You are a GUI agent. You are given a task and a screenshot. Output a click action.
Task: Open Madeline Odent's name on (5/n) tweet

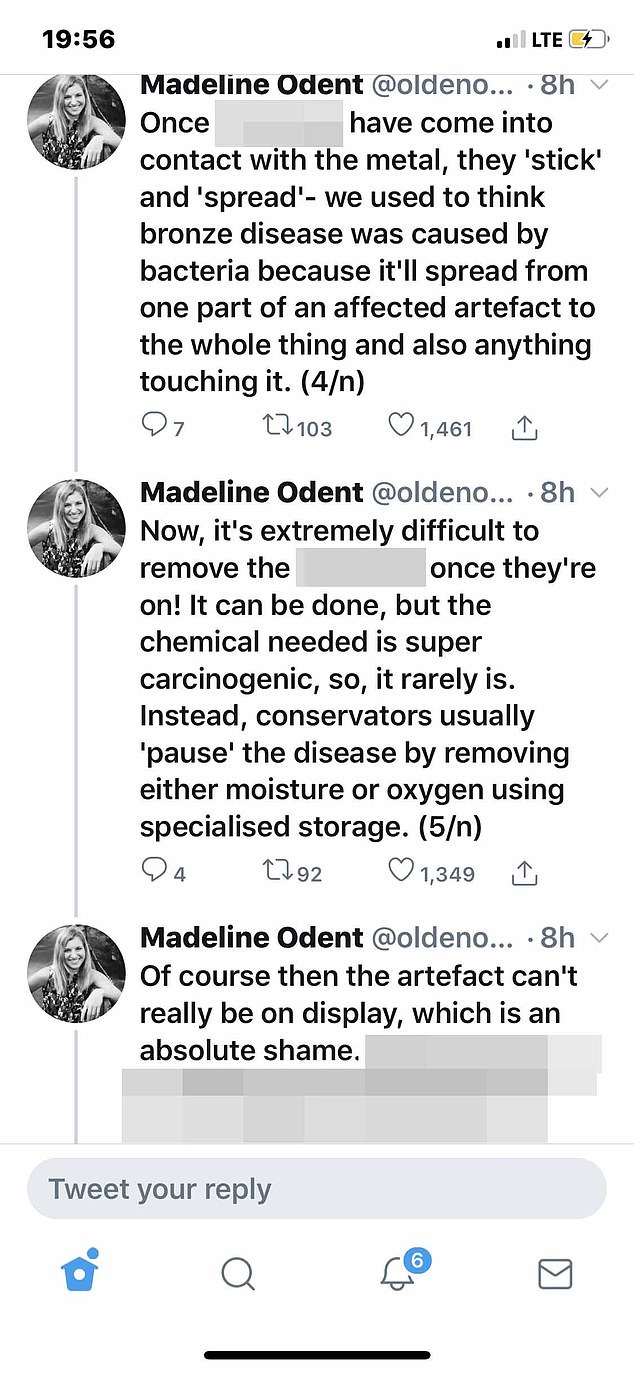251,492
